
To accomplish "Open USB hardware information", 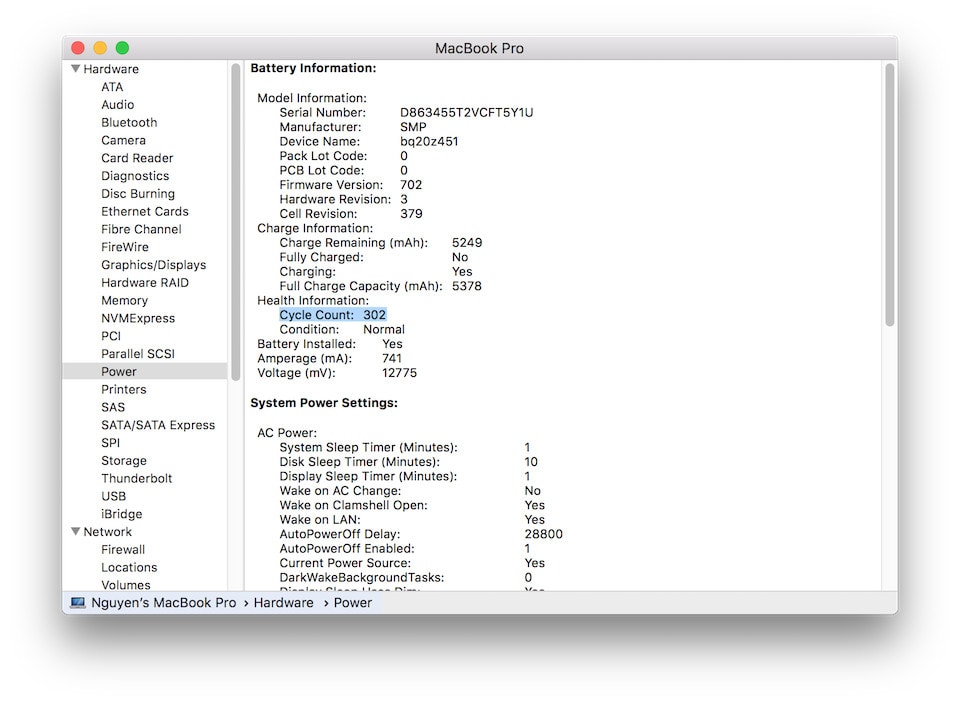I will [113, 496].
